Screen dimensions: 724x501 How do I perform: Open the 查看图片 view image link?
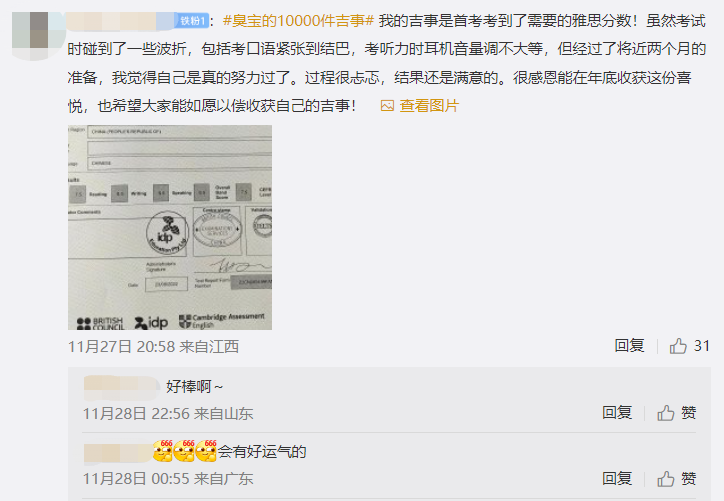[x=429, y=106]
